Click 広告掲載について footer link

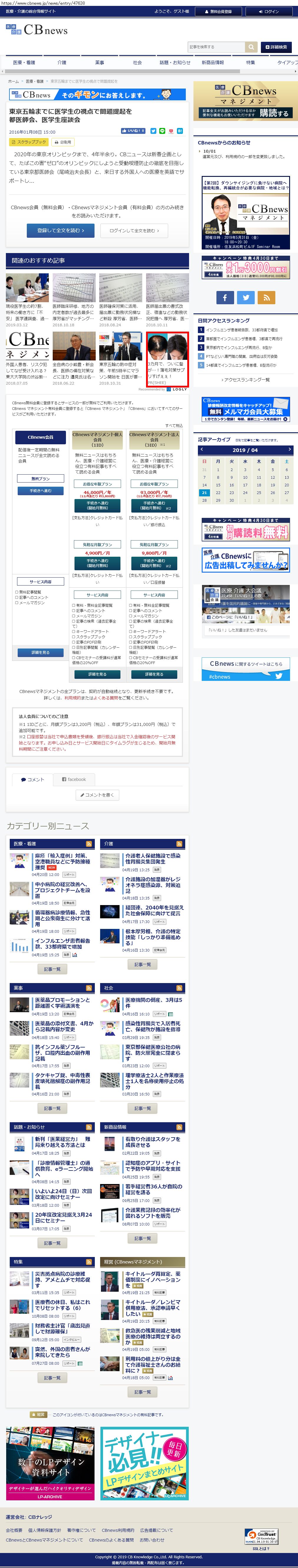[x=157, y=1530]
